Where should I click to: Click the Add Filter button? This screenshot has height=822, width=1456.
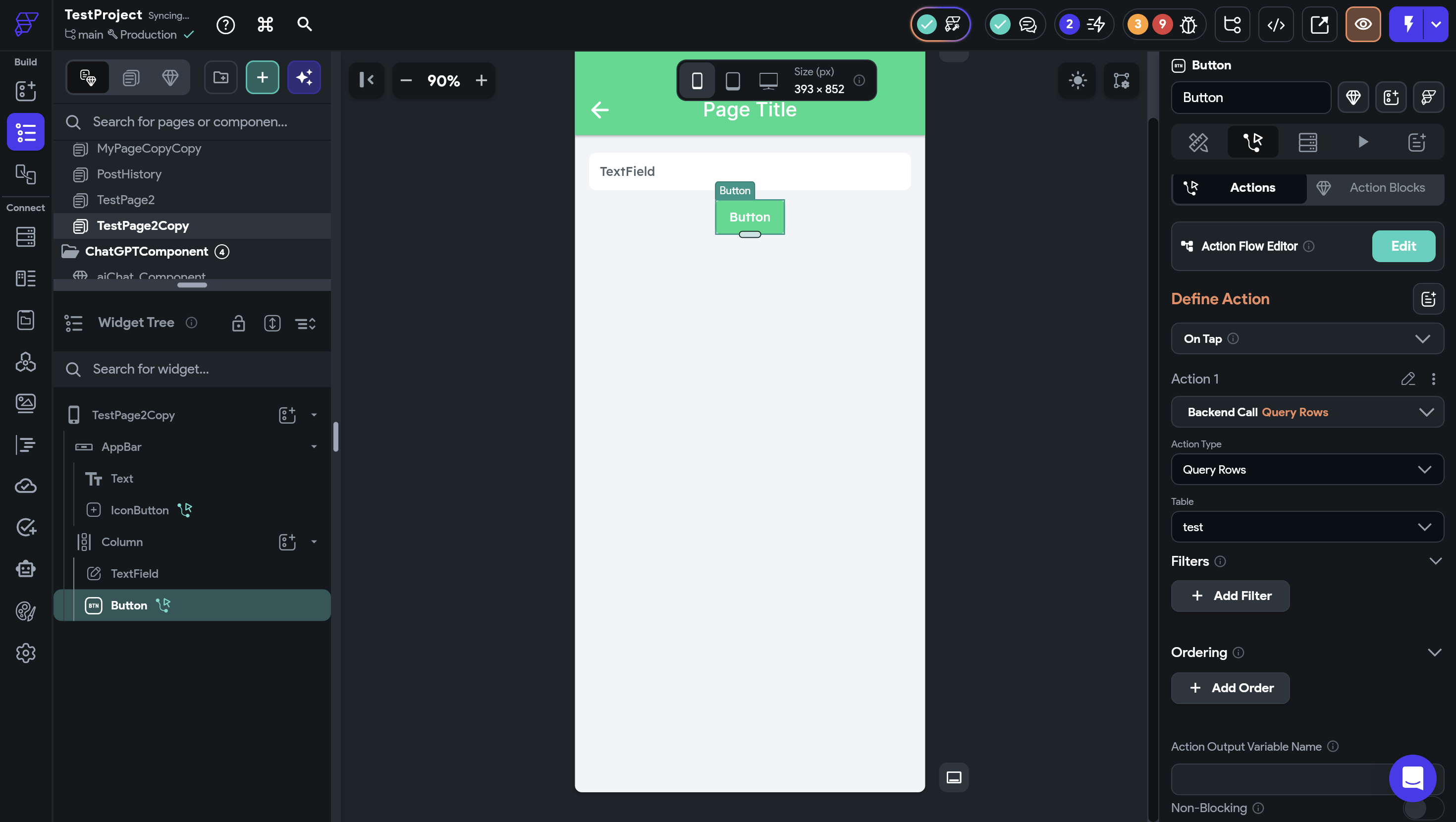coord(1230,596)
